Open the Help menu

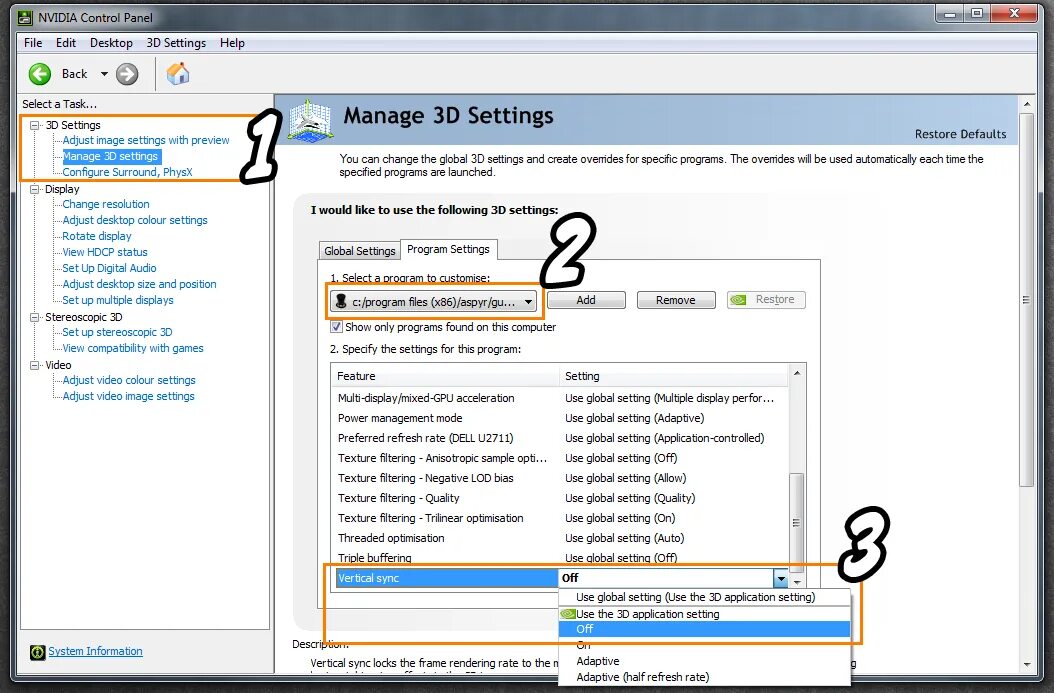tap(232, 43)
